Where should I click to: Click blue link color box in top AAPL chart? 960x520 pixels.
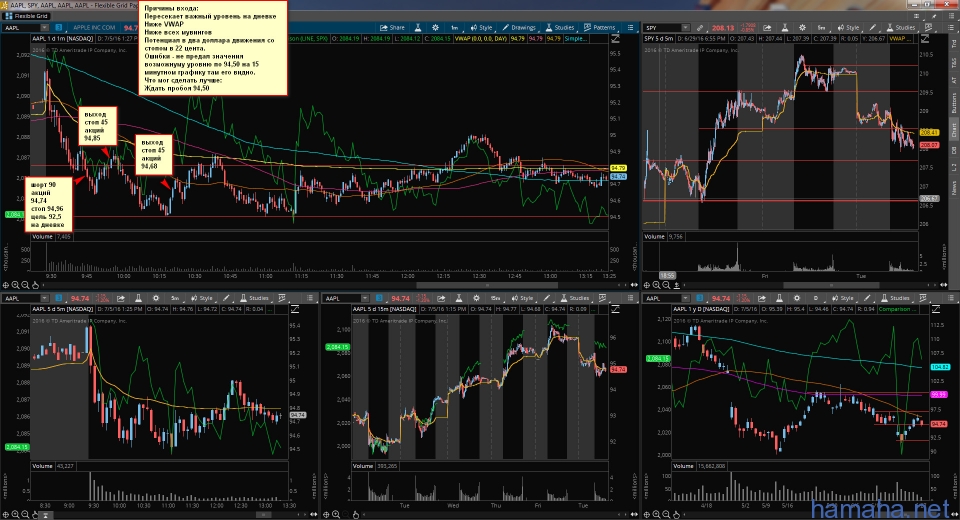tap(59, 28)
